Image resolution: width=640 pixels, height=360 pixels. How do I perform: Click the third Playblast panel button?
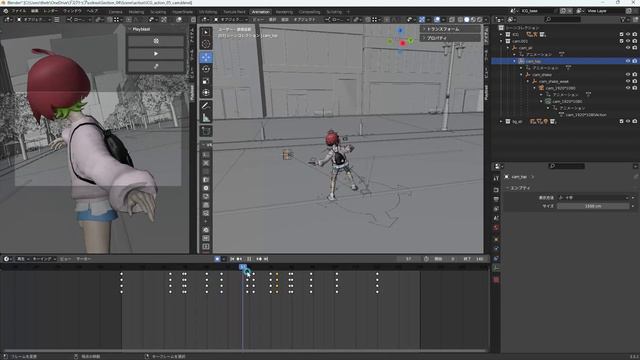(x=156, y=66)
